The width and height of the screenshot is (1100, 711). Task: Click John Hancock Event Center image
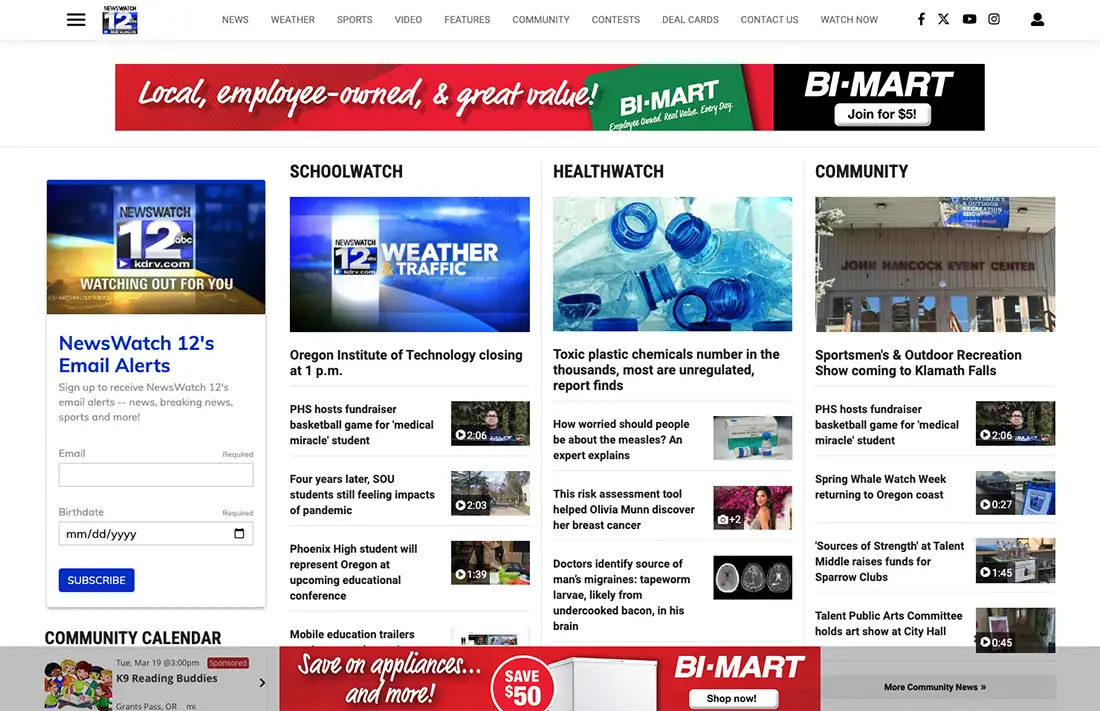[935, 264]
